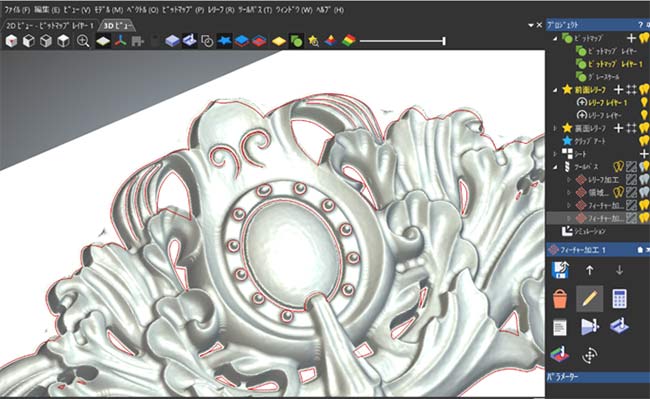Screen dimensions: 650x399
Task: Toggle the light bulb for レリーフ レイヤー 1
Action: (644, 102)
